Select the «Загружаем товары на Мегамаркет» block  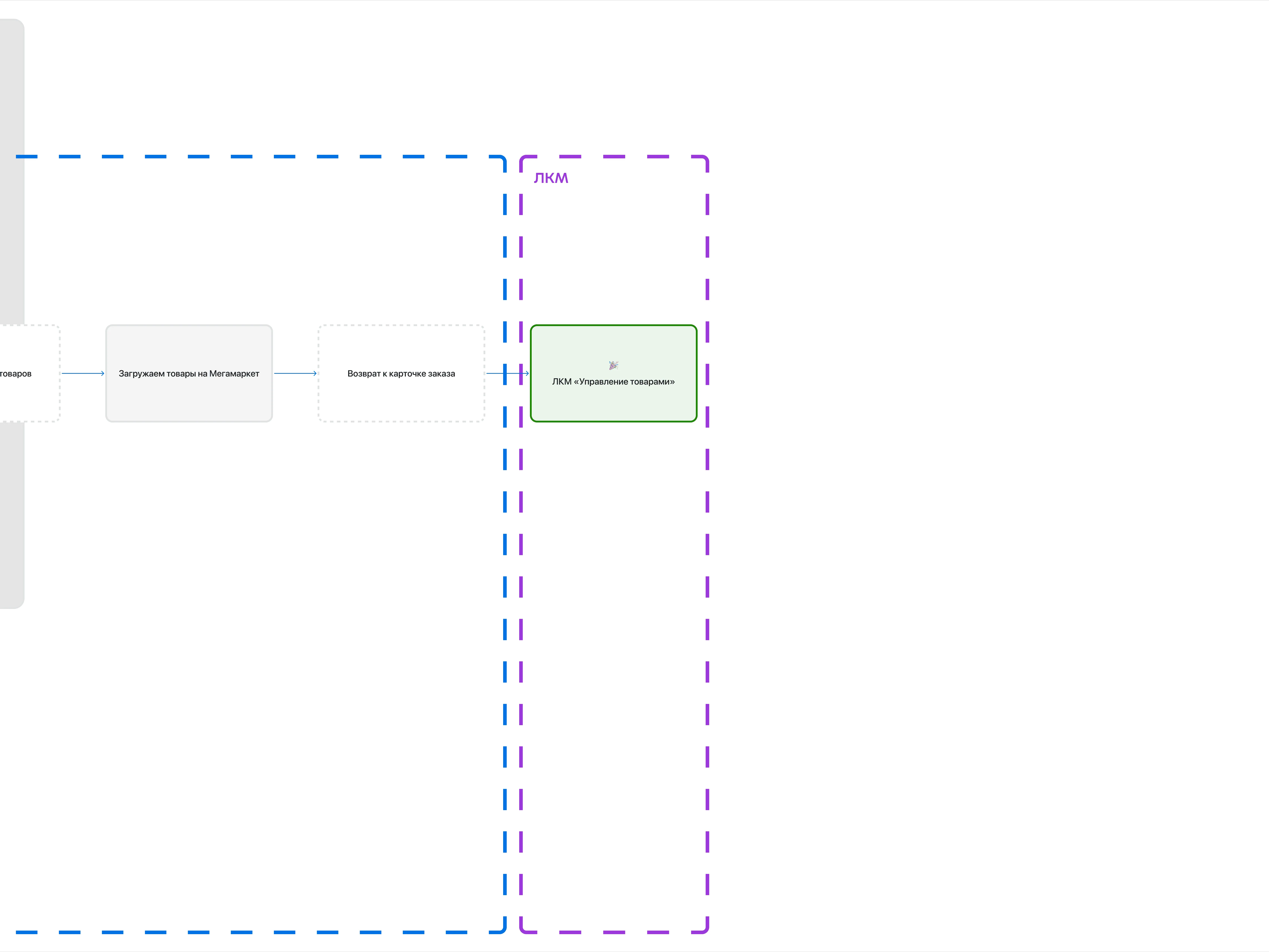[x=189, y=374]
